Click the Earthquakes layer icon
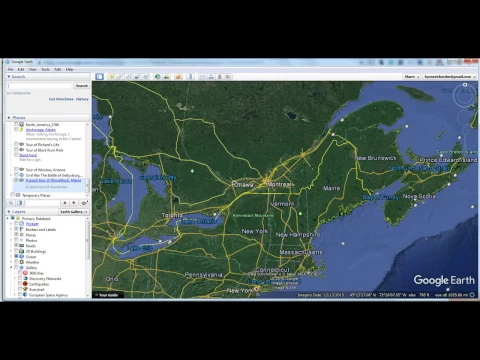480x360 pixels. coord(25,284)
